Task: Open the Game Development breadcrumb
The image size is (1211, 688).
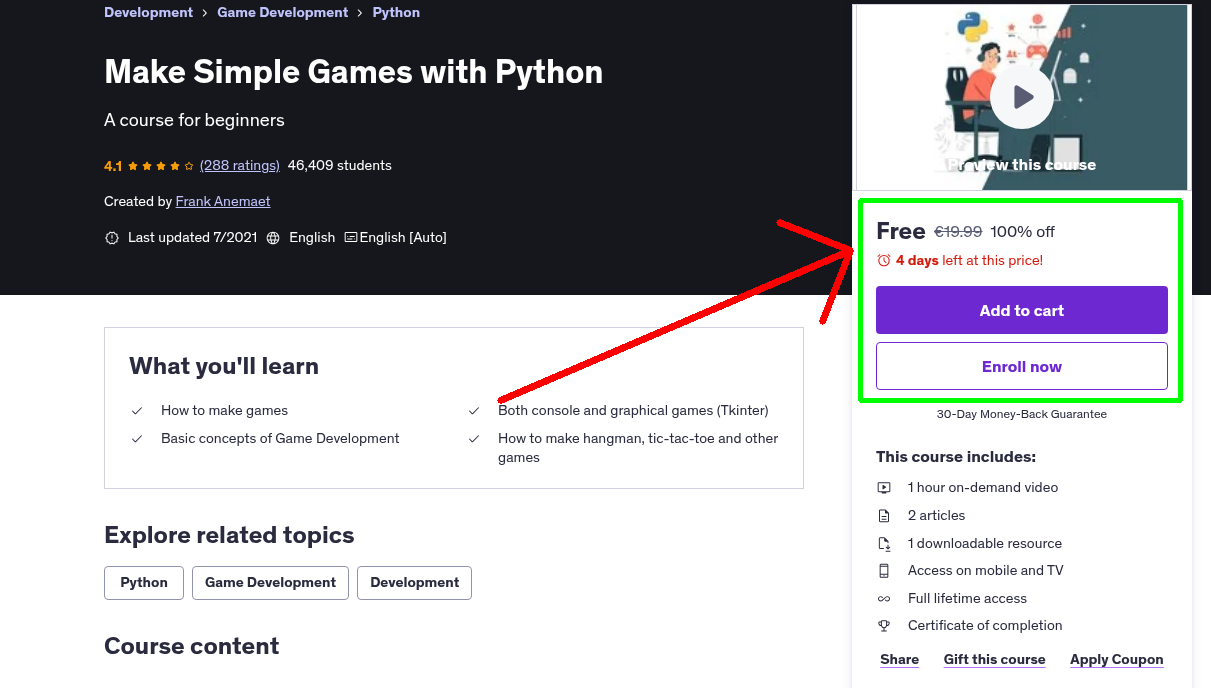Action: pyautogui.click(x=283, y=12)
